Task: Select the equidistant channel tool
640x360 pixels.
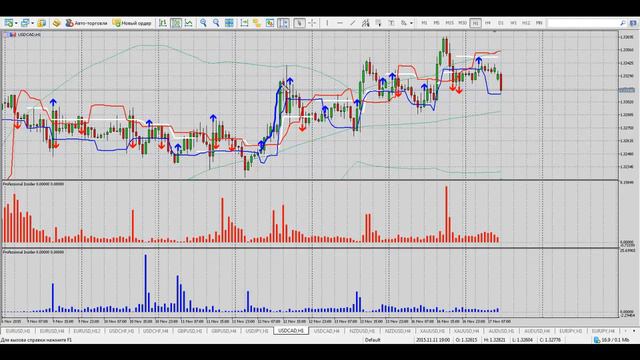Action: 365,23
